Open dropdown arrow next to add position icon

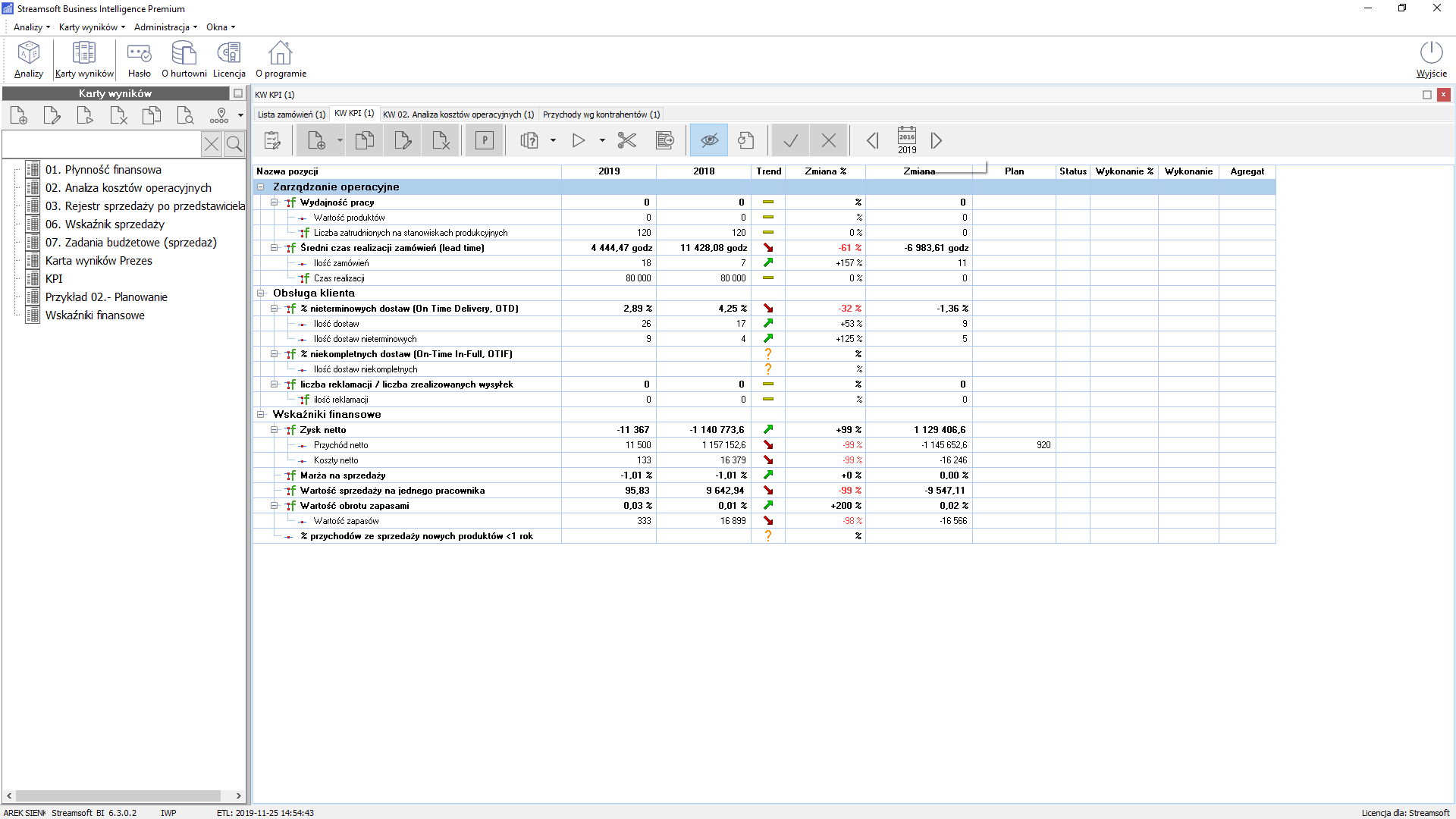[x=340, y=140]
